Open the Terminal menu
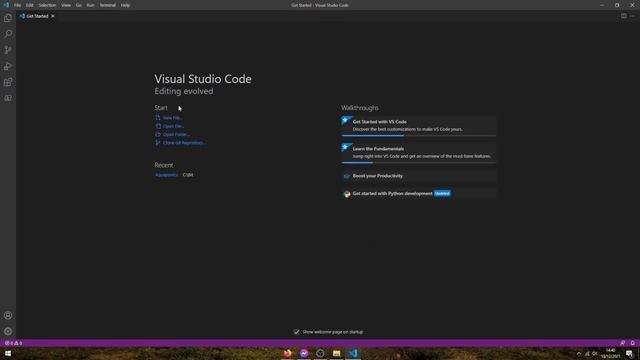The width and height of the screenshot is (640, 360). pos(107,5)
